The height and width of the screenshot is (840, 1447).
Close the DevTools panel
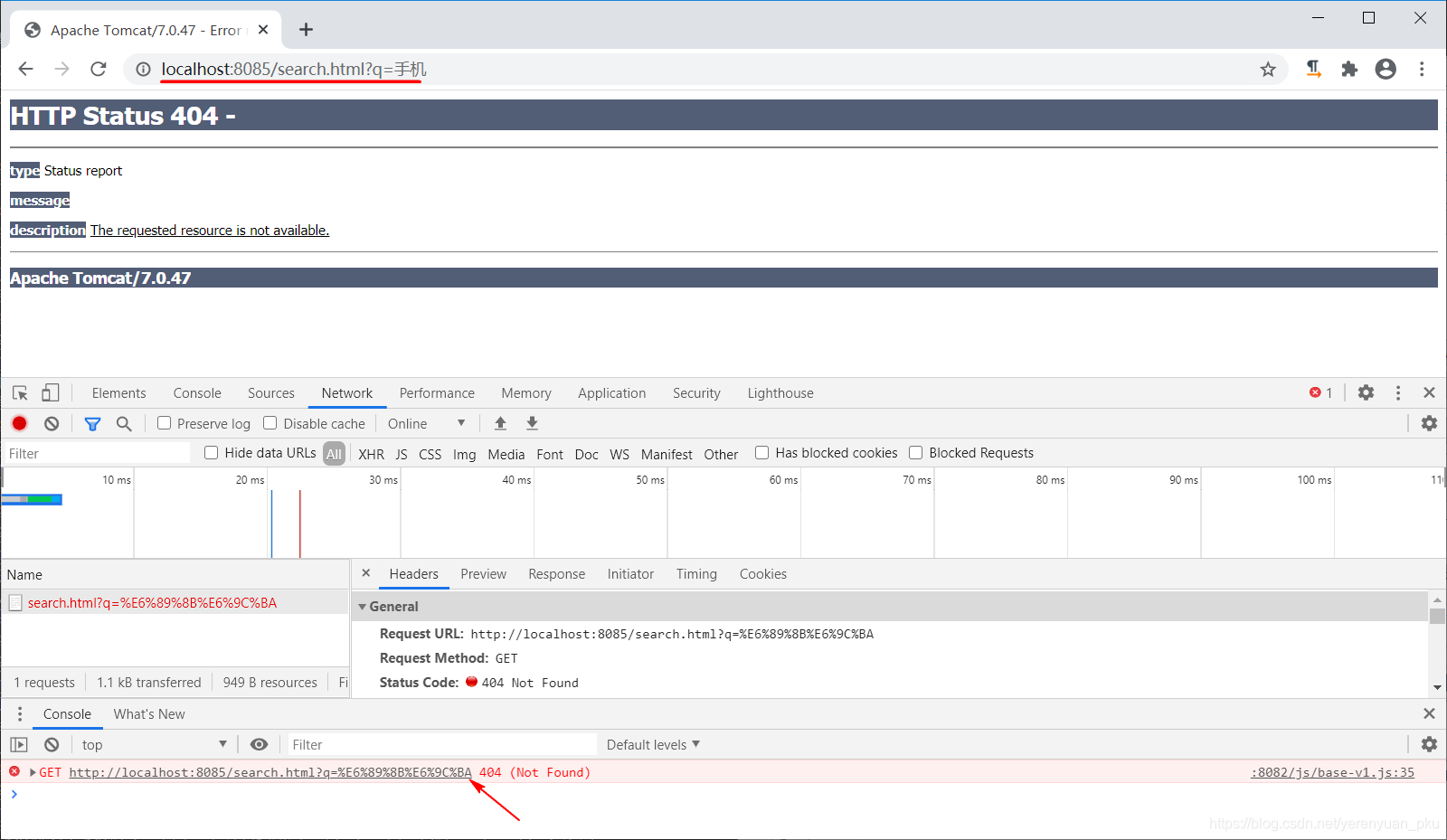coord(1429,392)
